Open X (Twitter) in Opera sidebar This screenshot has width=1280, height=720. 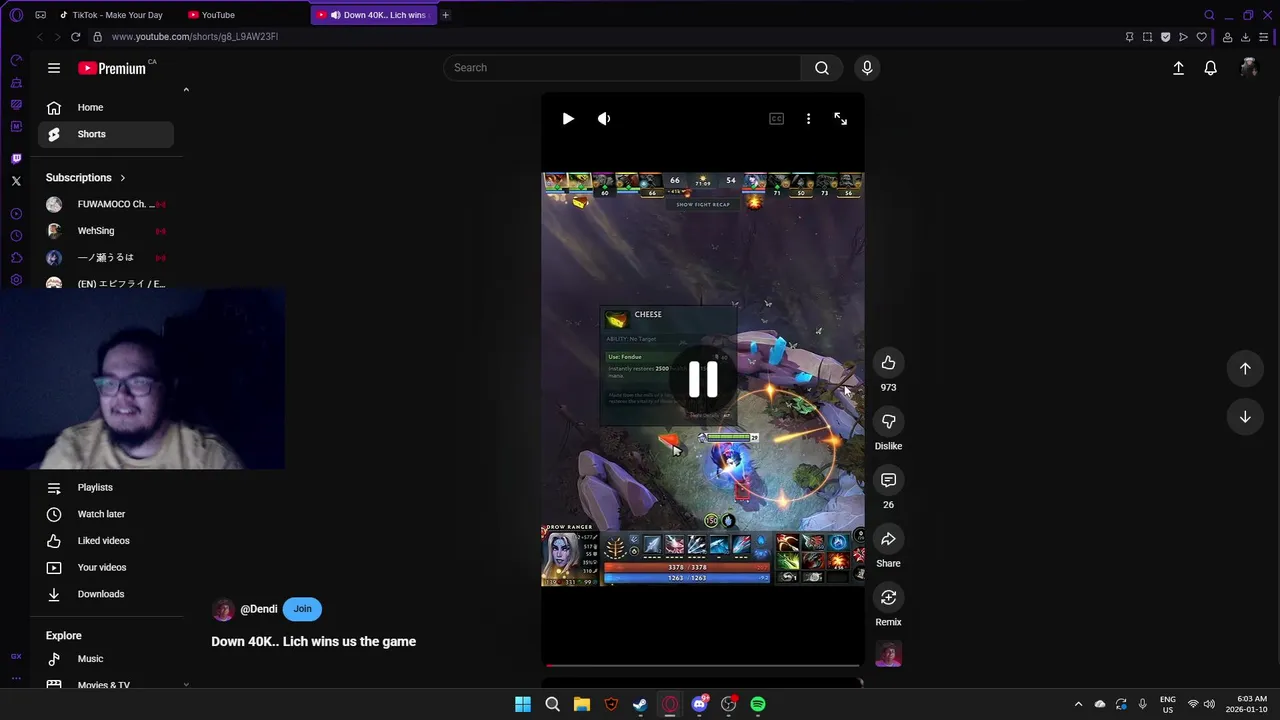16,181
